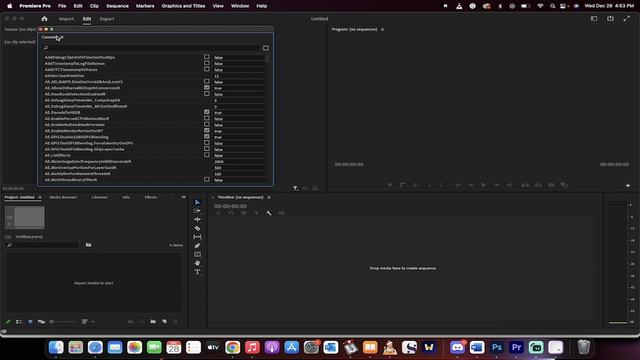Viewport: 640px width, 360px height.
Task: Switch Project panel to List View
Action: (x=19, y=322)
